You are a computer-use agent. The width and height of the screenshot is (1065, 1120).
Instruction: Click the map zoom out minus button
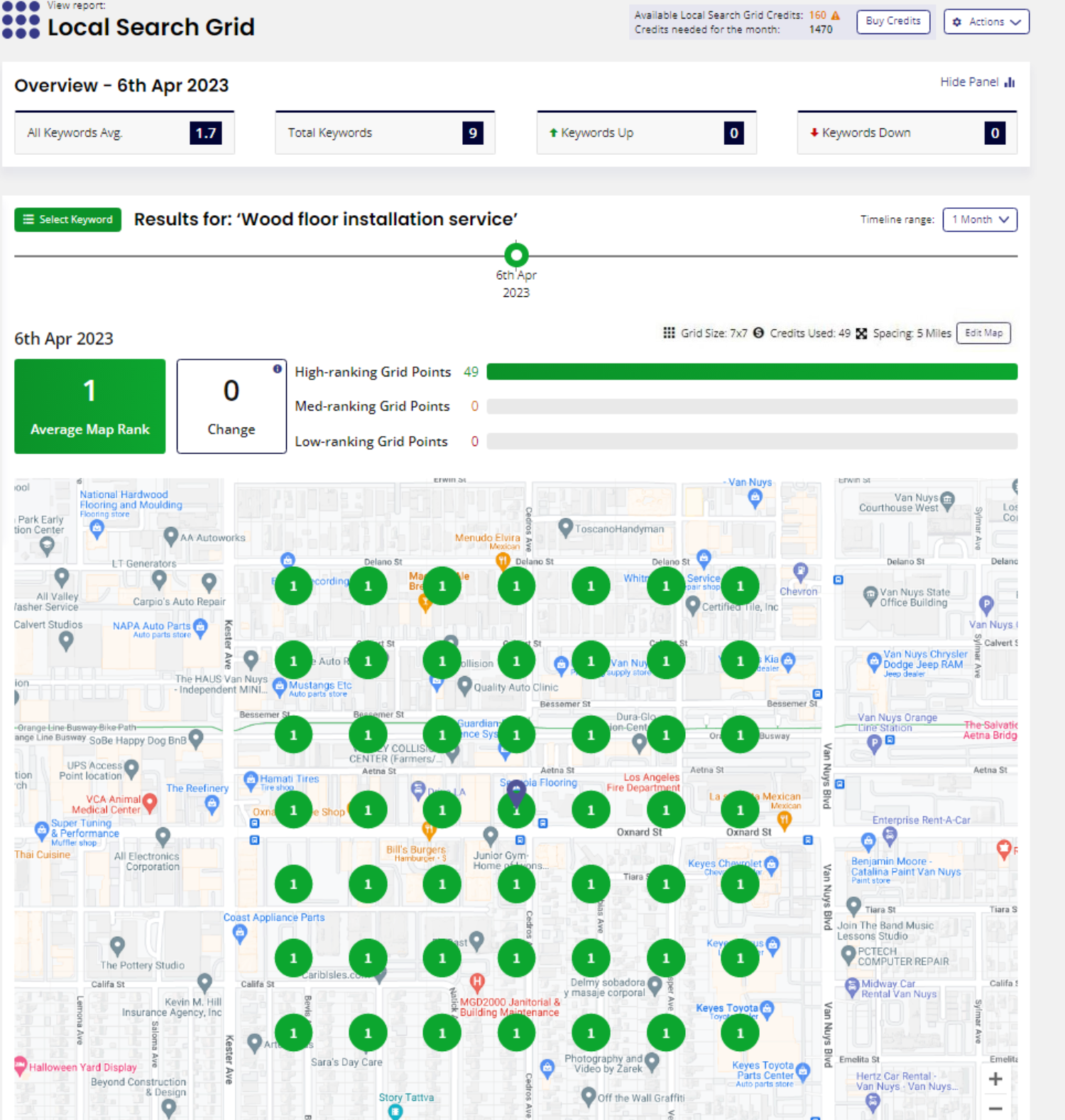coord(995,1108)
